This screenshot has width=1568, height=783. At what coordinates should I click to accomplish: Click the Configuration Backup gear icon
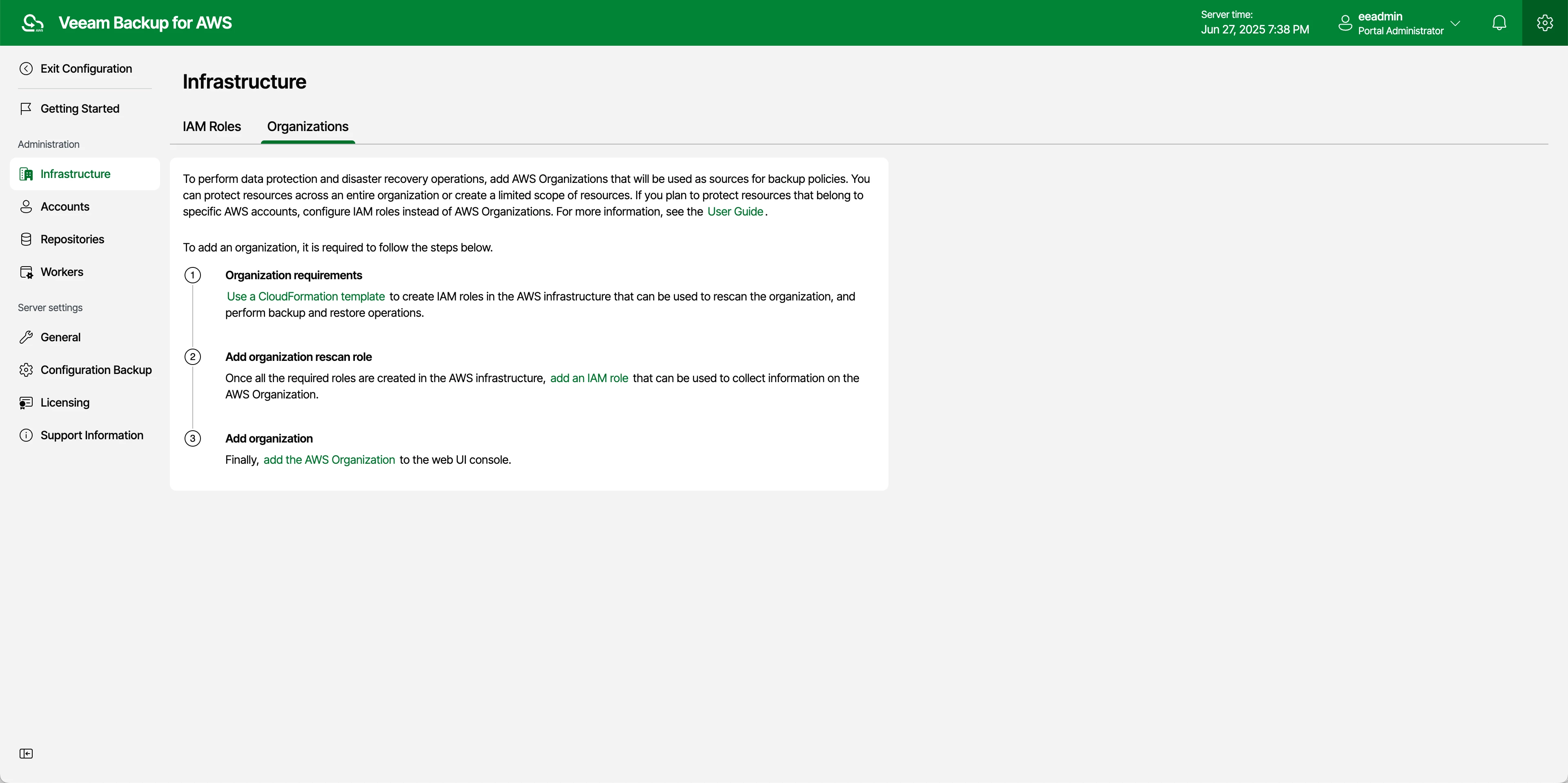(x=26, y=370)
